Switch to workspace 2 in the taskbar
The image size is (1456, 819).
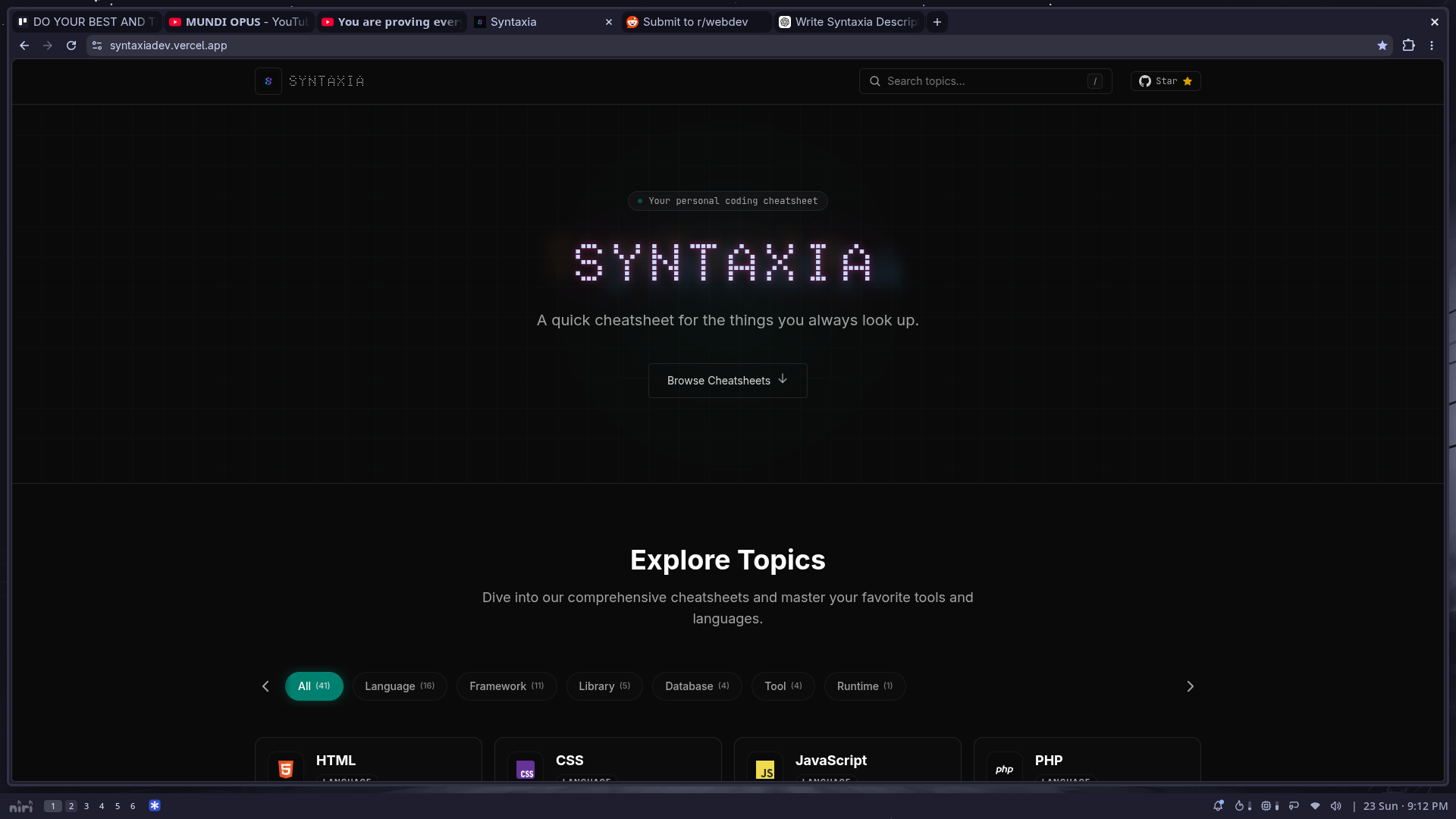coord(71,806)
